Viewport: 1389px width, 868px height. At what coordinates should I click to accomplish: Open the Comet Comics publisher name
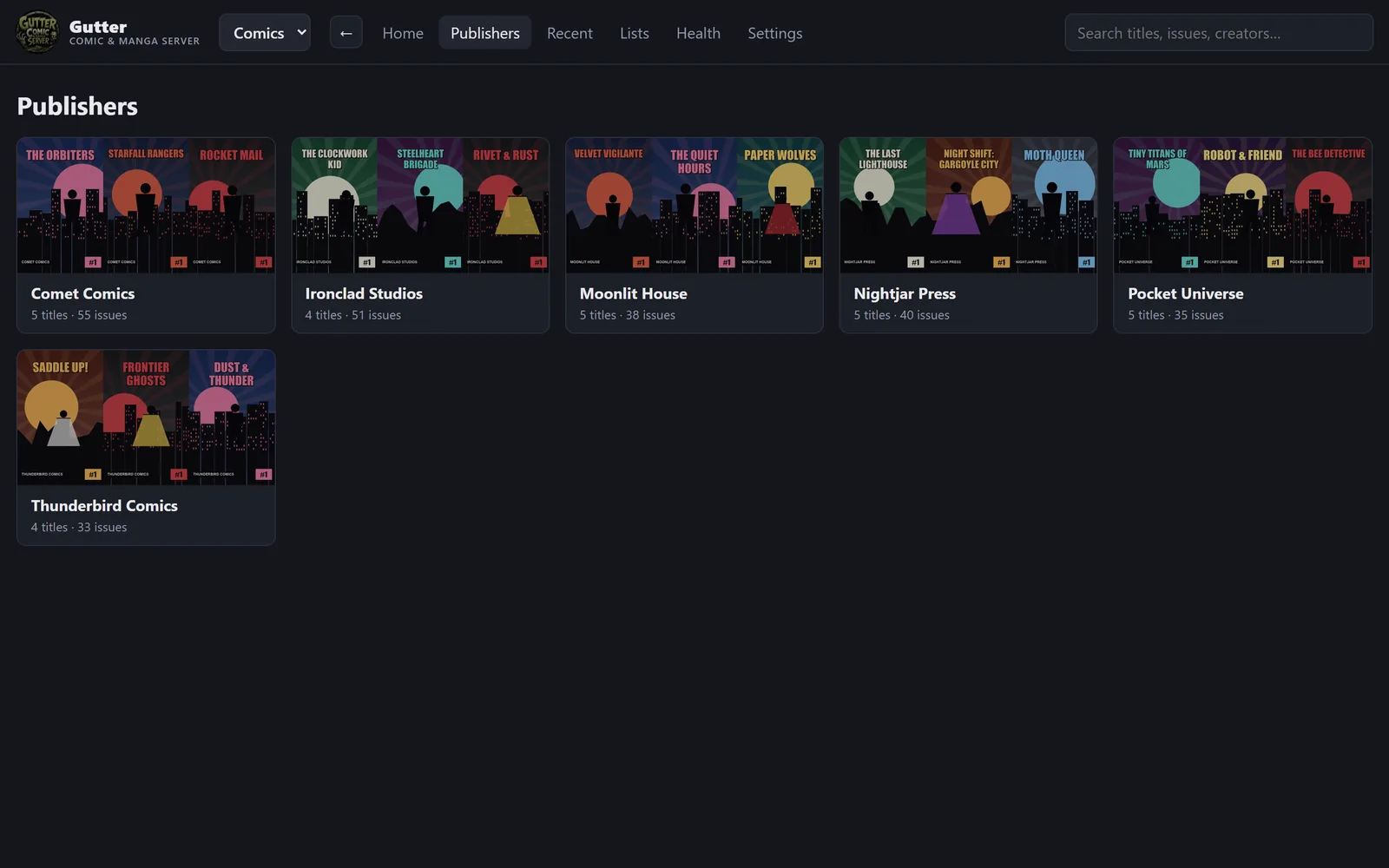pyautogui.click(x=82, y=293)
